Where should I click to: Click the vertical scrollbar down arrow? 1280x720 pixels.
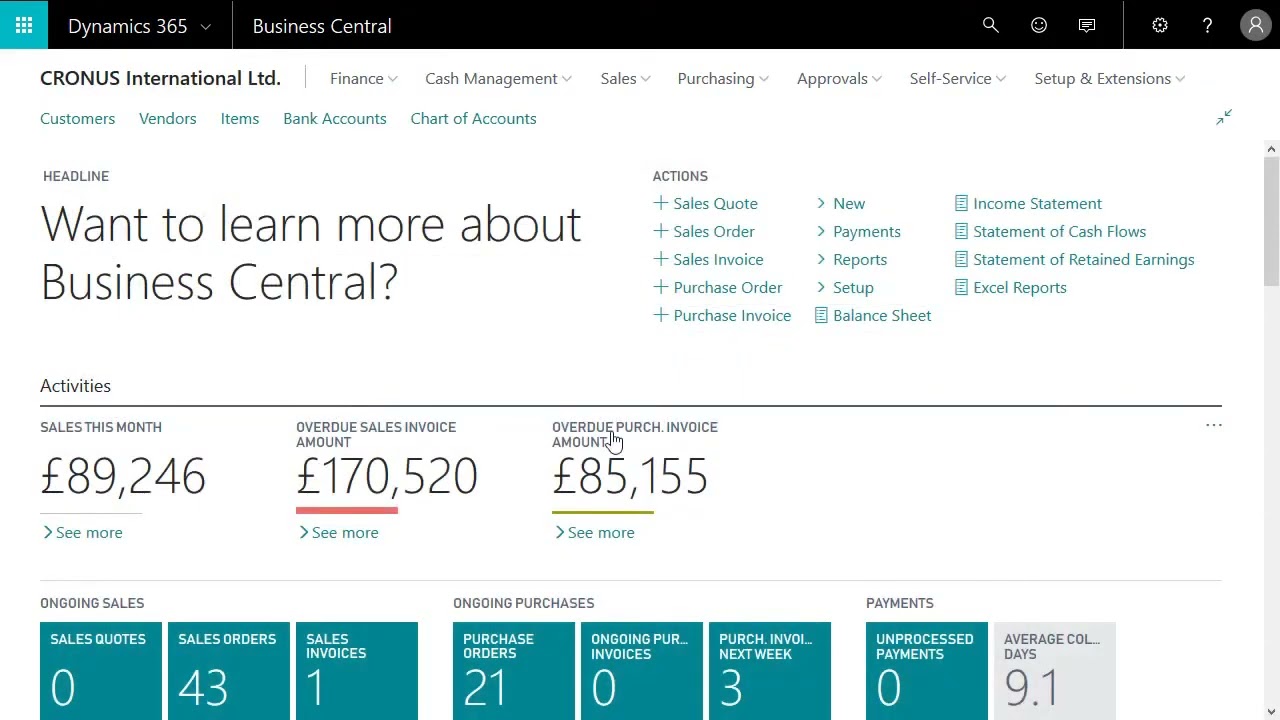[x=1271, y=711]
